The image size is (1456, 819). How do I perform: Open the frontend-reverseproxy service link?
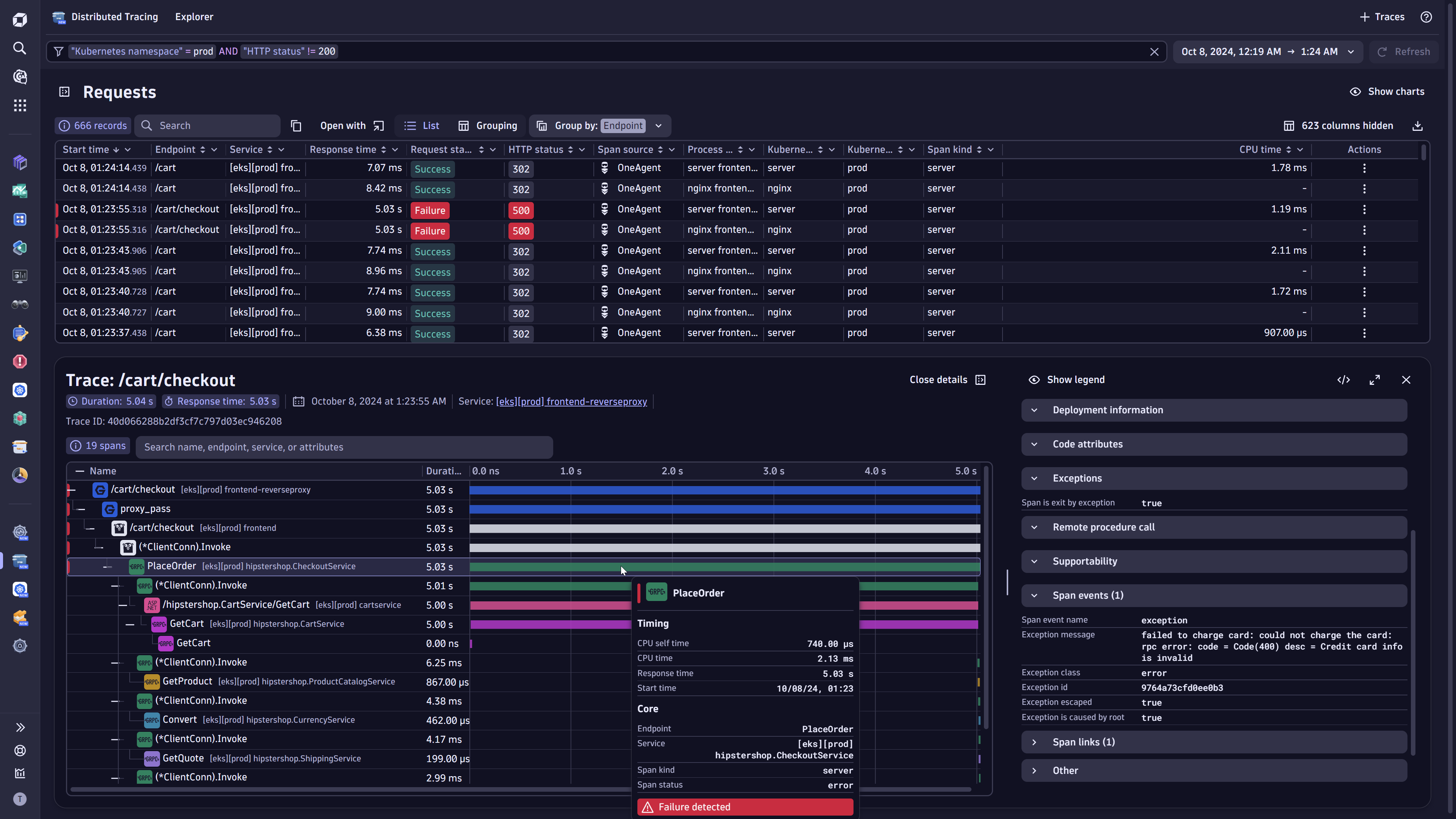click(571, 401)
